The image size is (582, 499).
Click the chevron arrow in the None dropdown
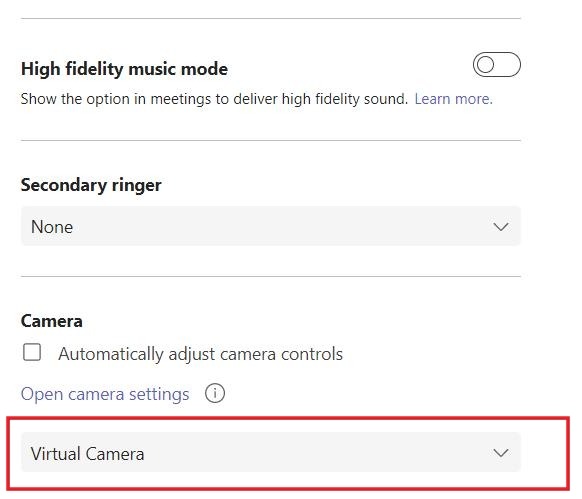pos(501,226)
